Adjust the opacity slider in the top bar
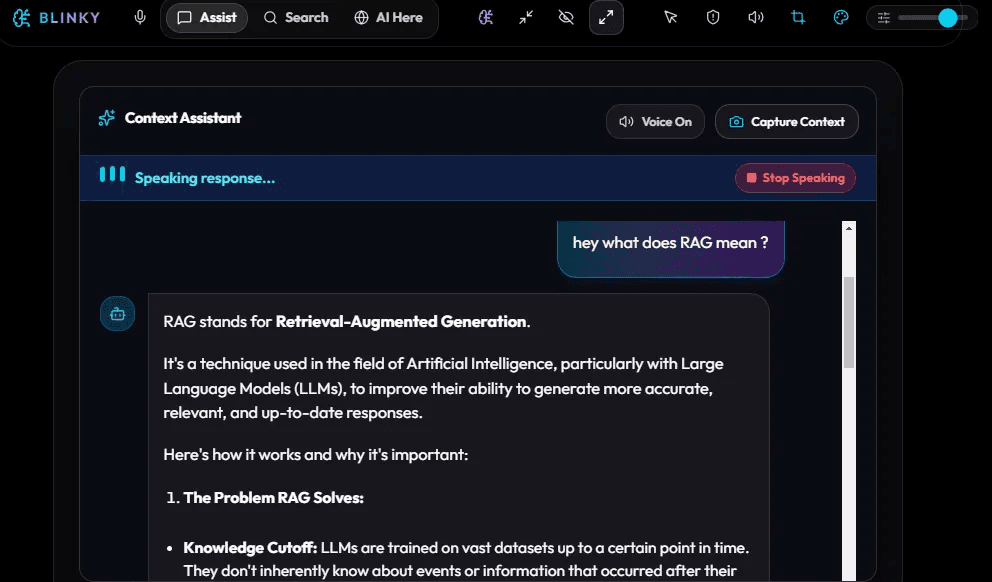 (933, 18)
